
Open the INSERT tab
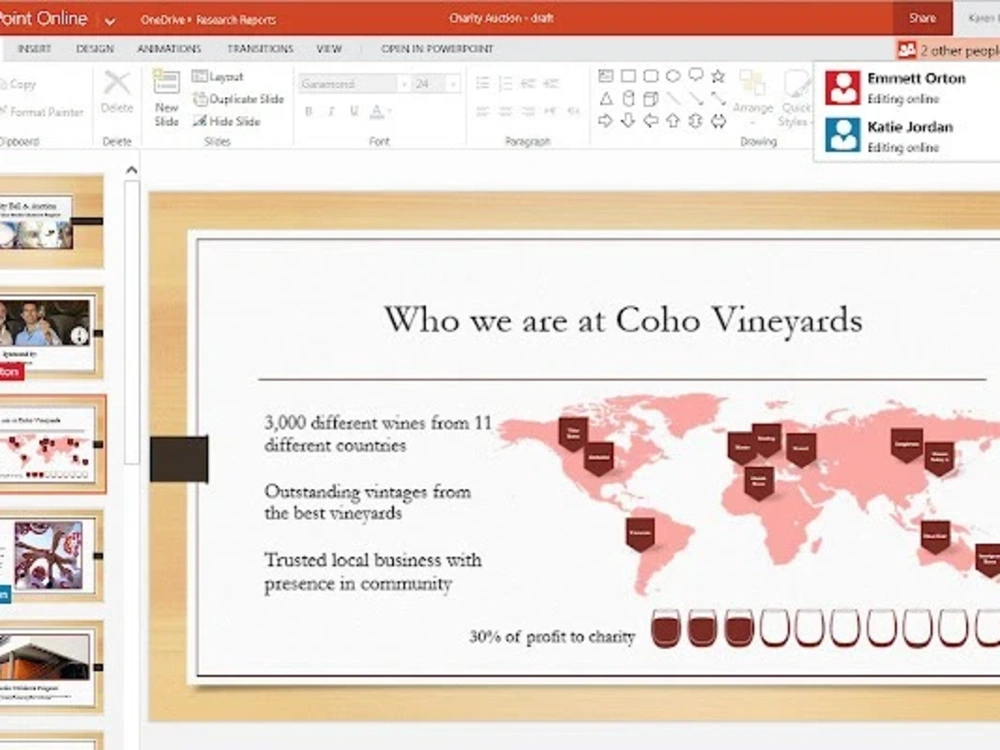(x=34, y=48)
